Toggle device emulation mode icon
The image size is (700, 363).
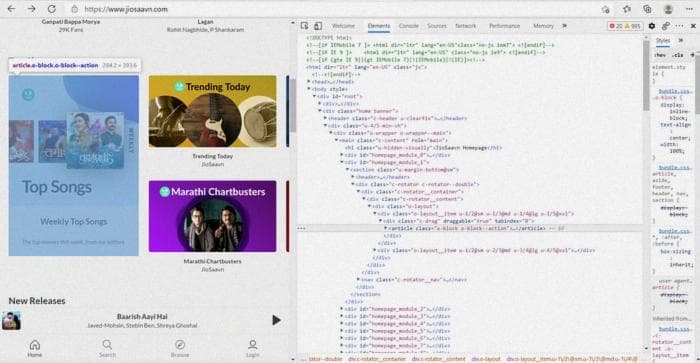[318, 26]
